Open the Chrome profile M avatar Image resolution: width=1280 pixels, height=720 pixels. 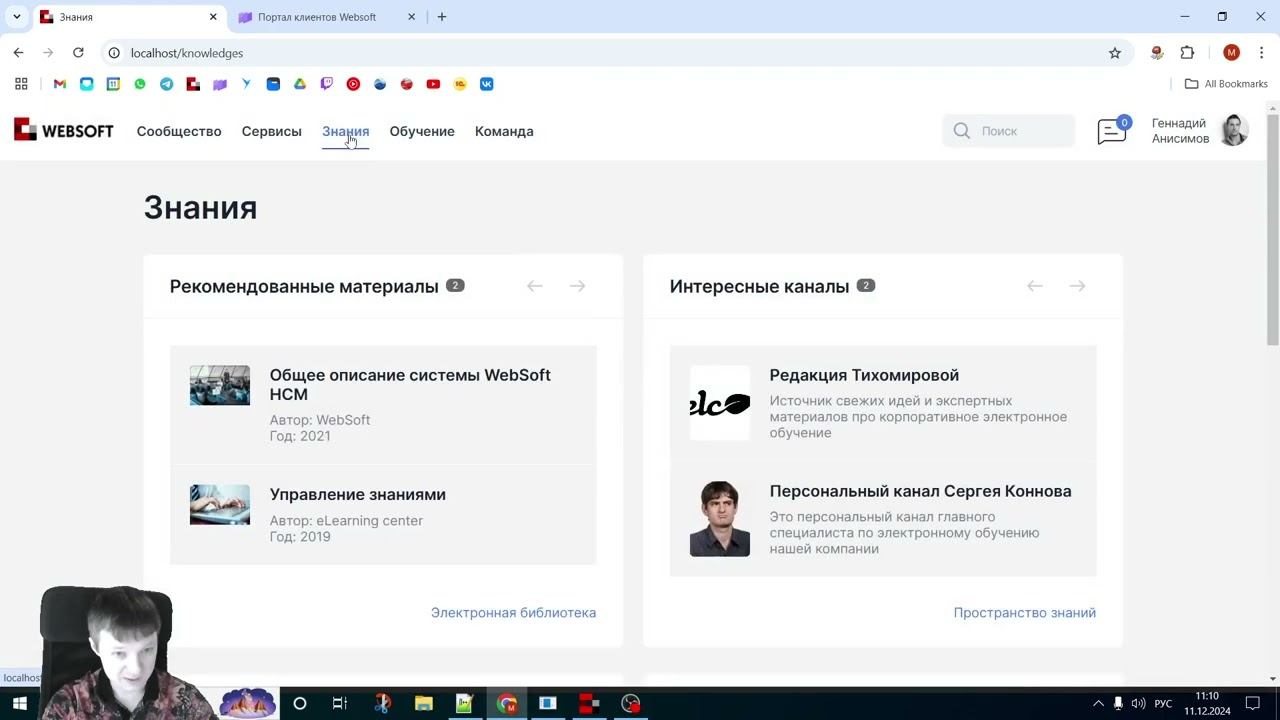point(1231,53)
